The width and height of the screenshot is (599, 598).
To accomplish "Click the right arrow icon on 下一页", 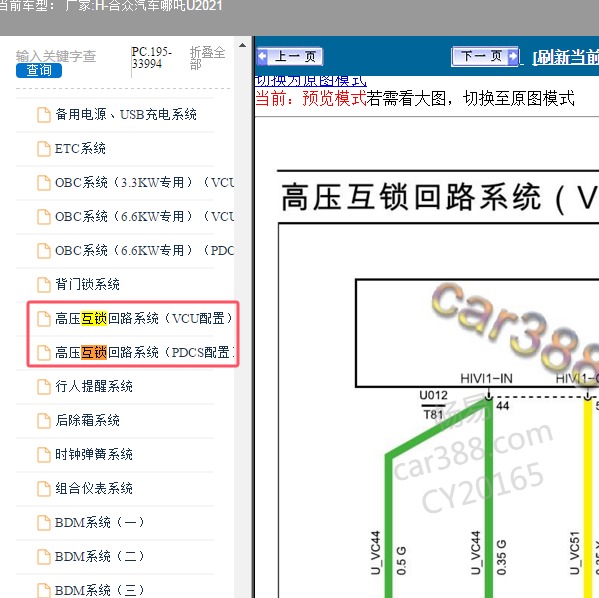I will (x=513, y=57).
